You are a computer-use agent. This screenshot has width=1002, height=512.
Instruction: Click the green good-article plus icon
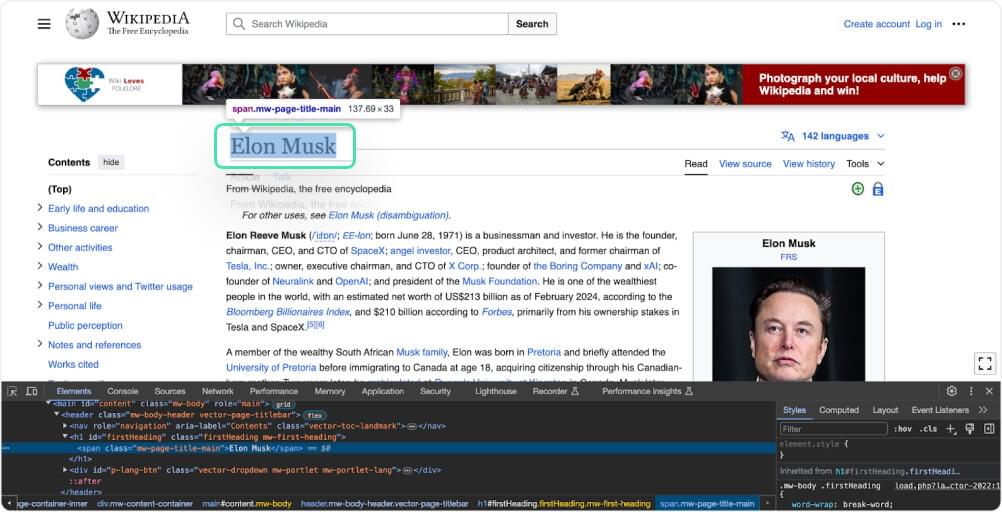point(858,189)
